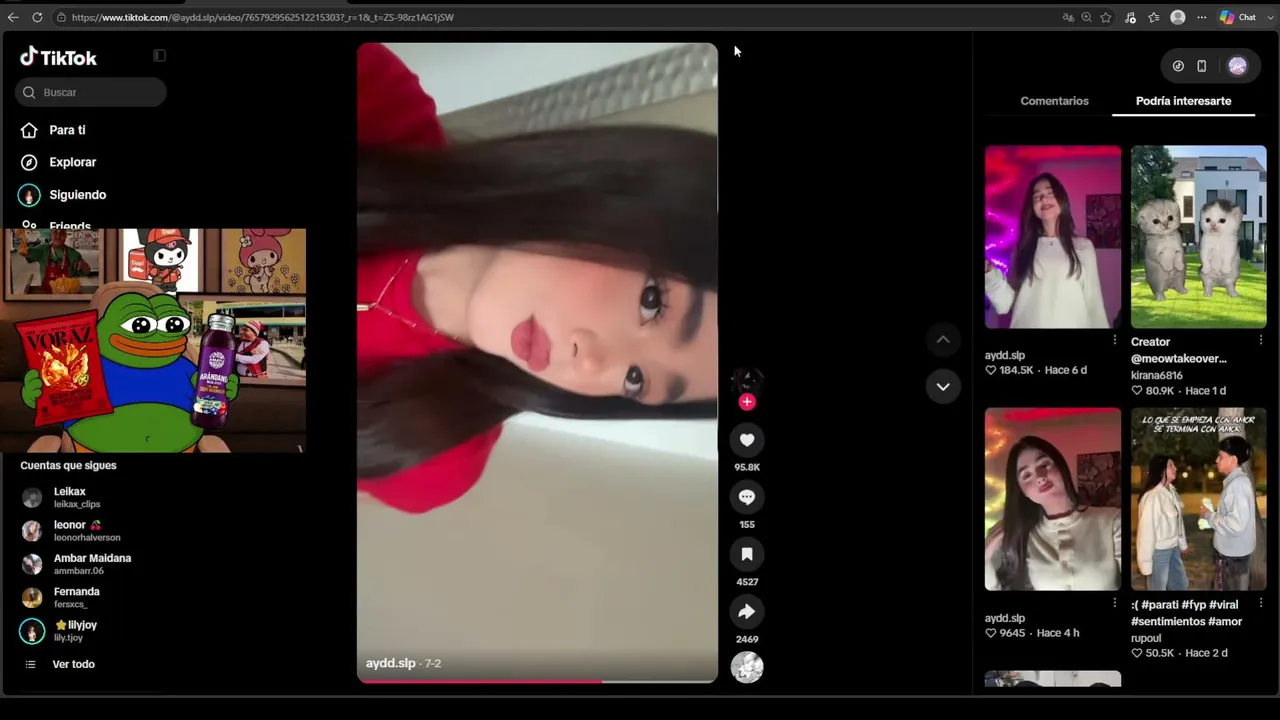The image size is (1280, 720).
Task: Click the TikTok URL in the address bar
Action: [262, 17]
